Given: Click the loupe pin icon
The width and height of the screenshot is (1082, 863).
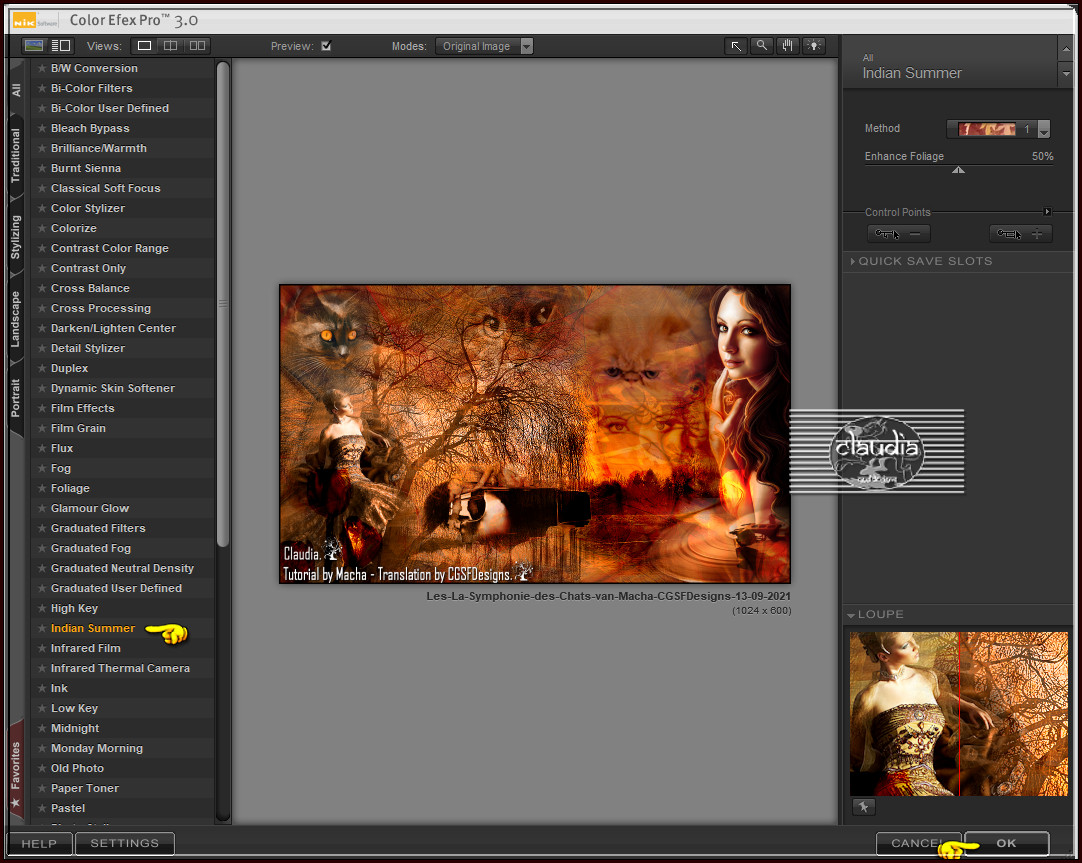Looking at the screenshot, I should tap(863, 806).
